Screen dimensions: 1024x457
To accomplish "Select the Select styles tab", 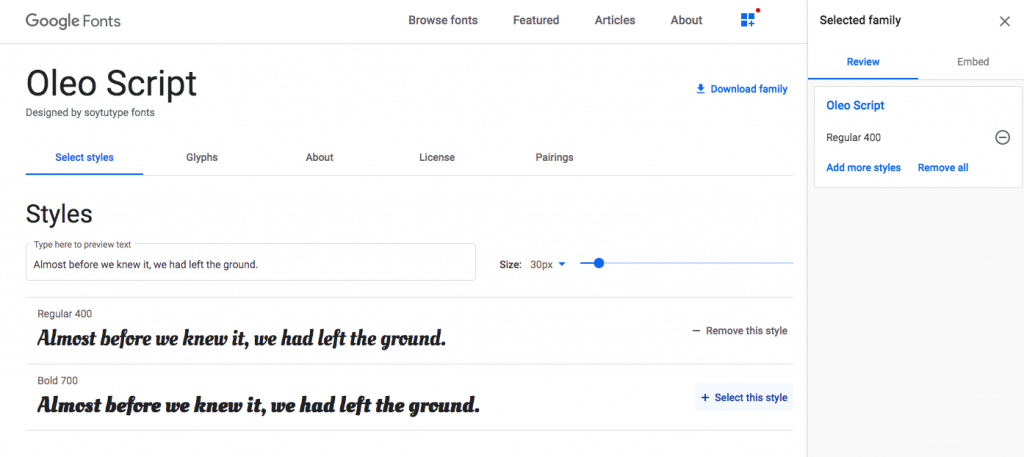I will pos(84,157).
